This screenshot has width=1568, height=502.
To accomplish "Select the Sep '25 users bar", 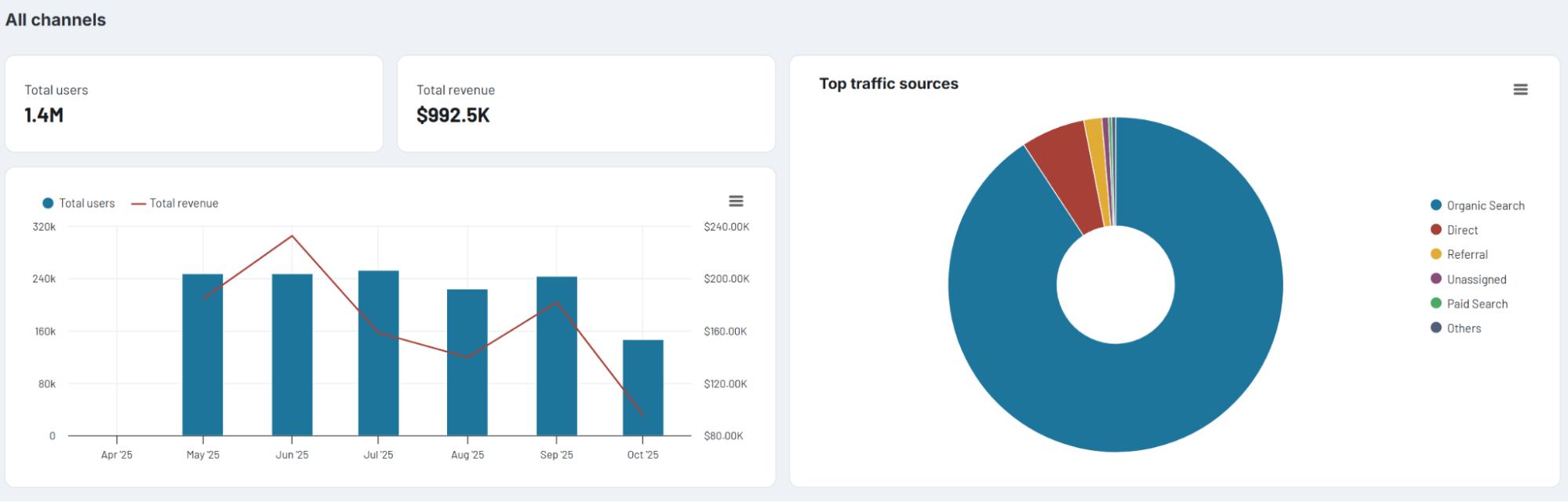I will point(557,356).
